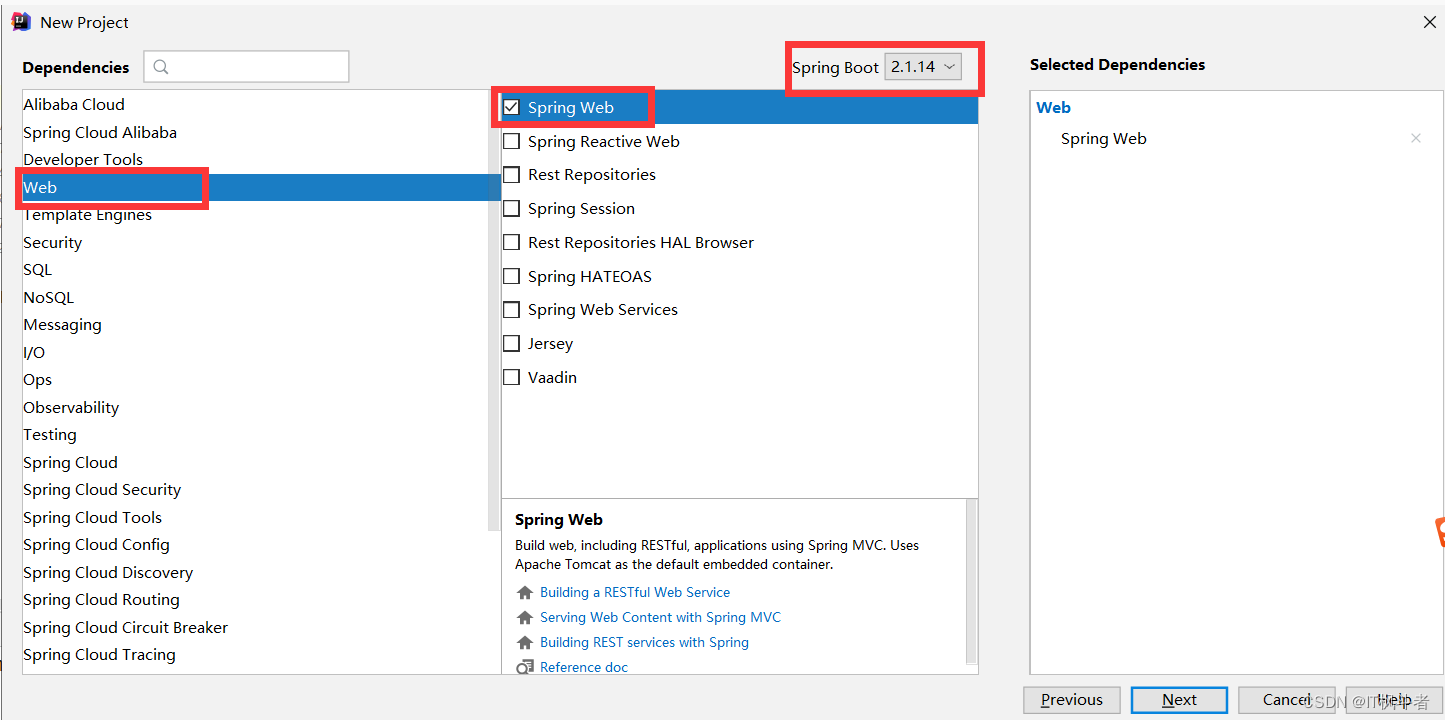Enable the Spring Reactive Web checkbox
This screenshot has width=1445, height=720.
tap(511, 141)
